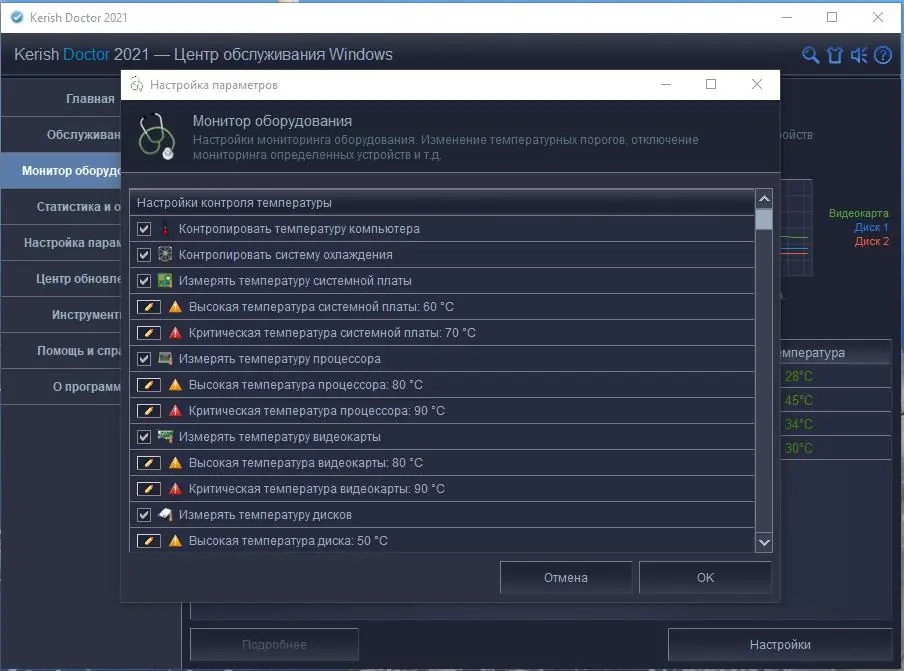Image resolution: width=904 pixels, height=671 pixels.
Task: Edit critical video card temperature 90 °C pencil
Action: (149, 488)
